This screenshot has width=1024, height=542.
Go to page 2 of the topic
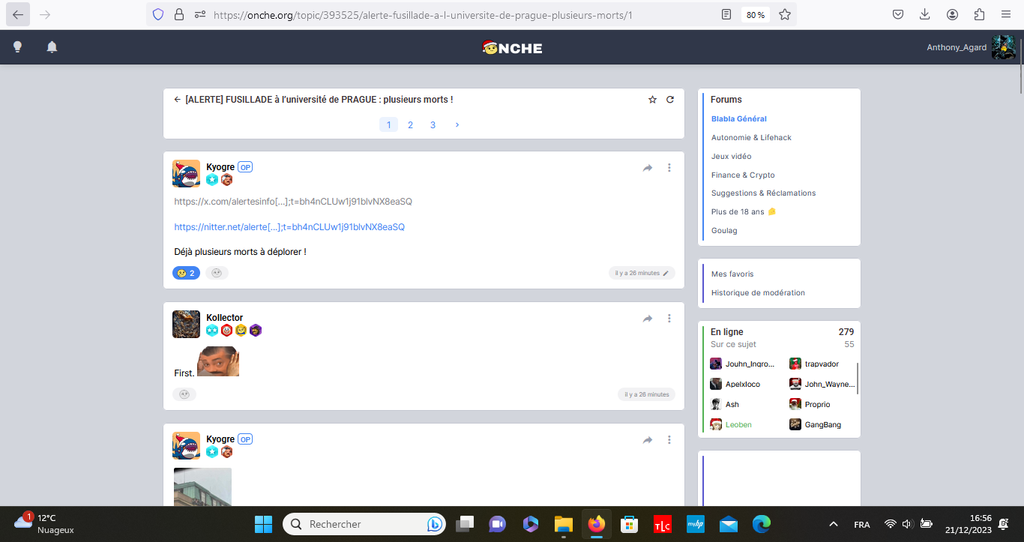click(x=410, y=125)
